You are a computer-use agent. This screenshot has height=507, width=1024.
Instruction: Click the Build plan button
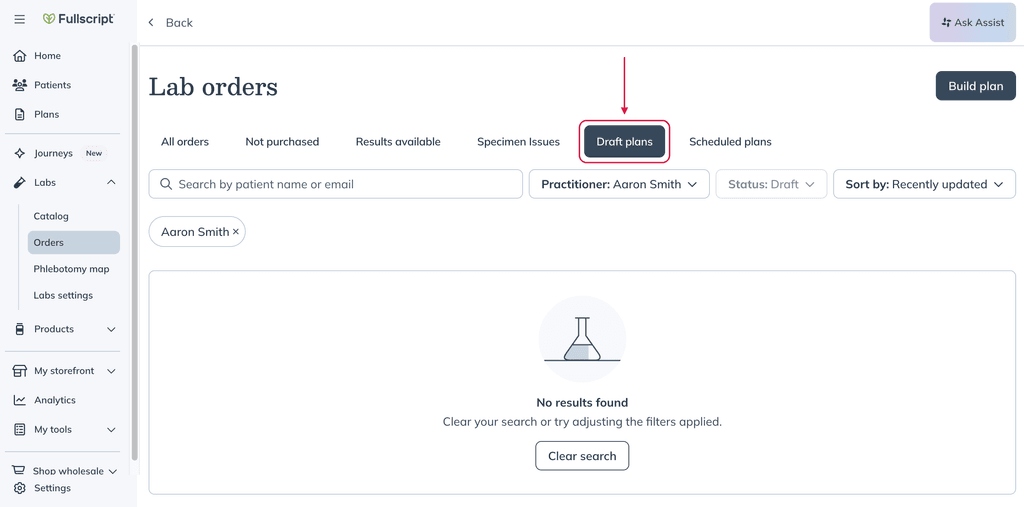click(x=976, y=86)
